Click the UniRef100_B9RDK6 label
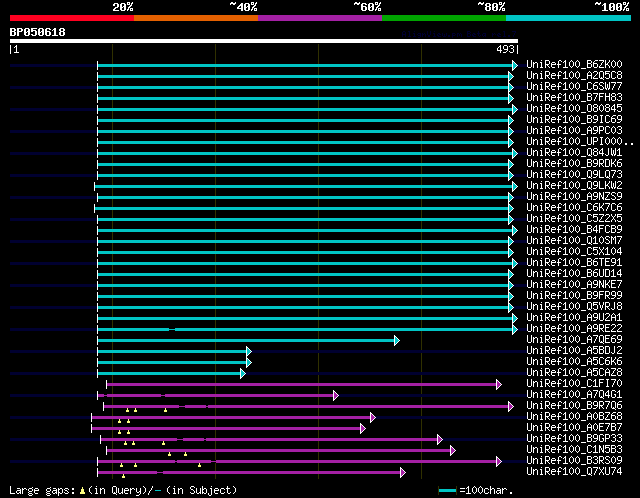The width and height of the screenshot is (640, 498). (574, 164)
